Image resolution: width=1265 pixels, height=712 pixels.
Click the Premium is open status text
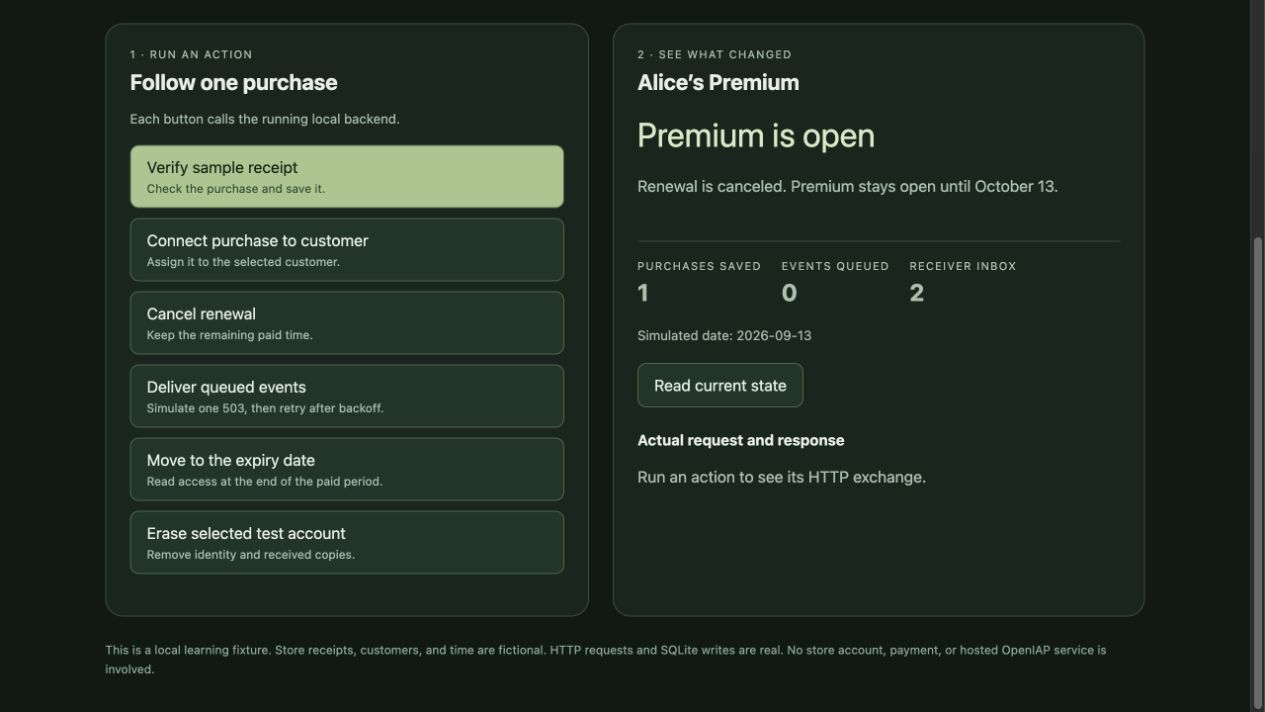tap(756, 136)
